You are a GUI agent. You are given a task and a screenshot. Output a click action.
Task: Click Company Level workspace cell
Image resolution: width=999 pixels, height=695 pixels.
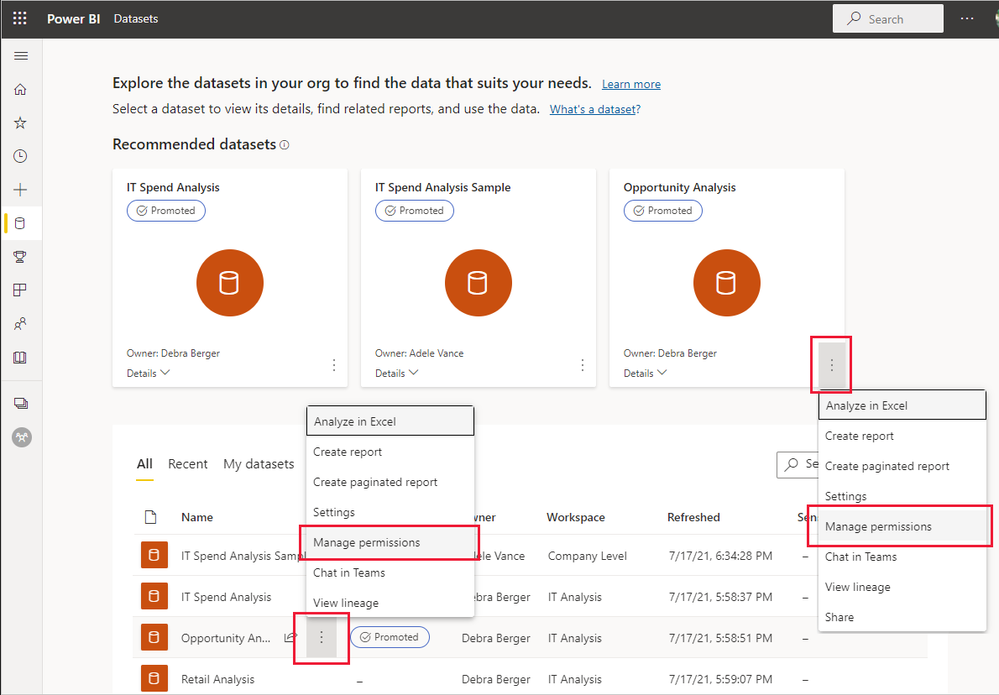tap(587, 555)
